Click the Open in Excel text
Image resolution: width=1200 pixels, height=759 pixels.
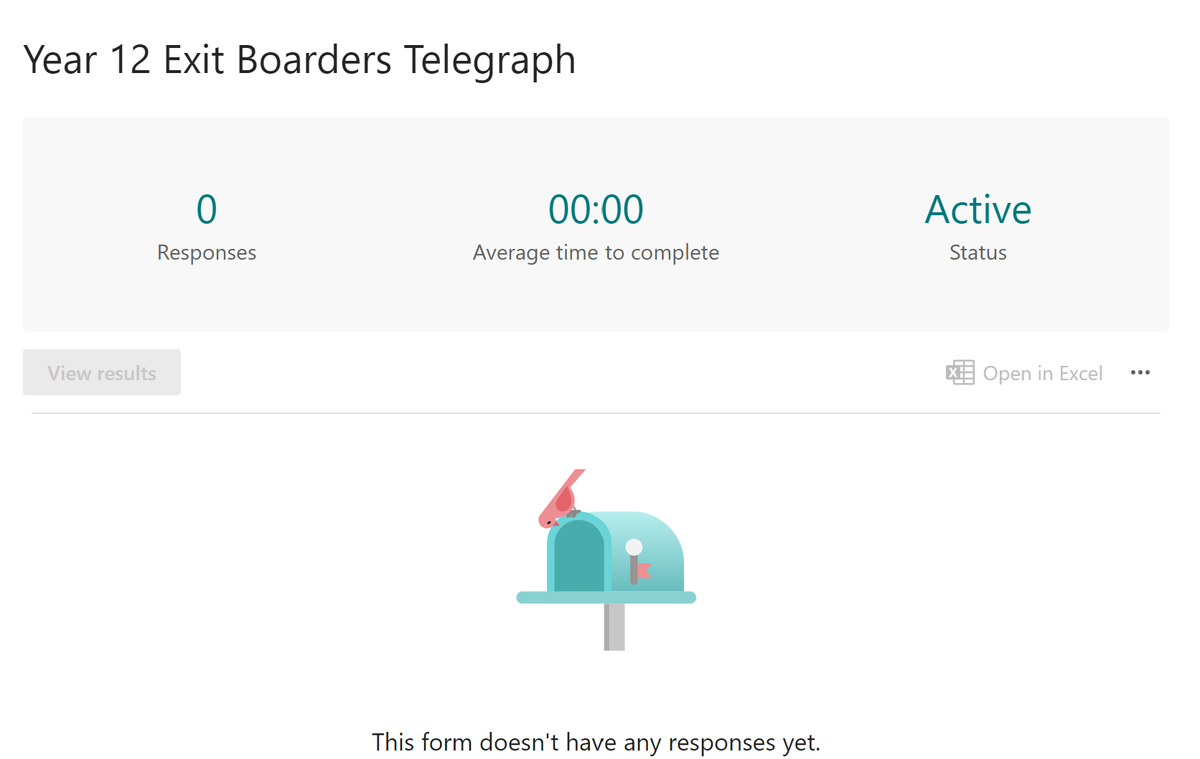coord(1042,373)
